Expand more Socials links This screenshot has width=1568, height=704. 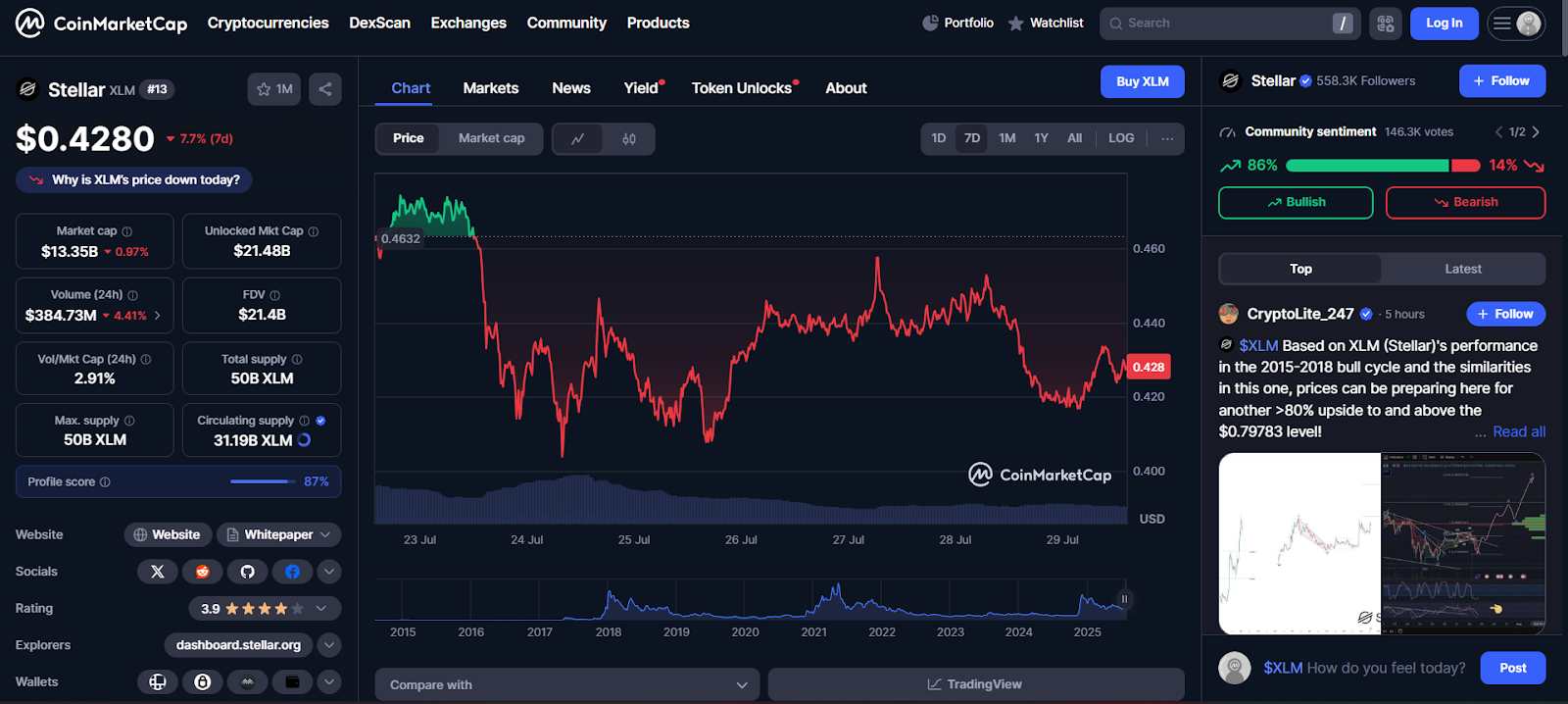(329, 572)
